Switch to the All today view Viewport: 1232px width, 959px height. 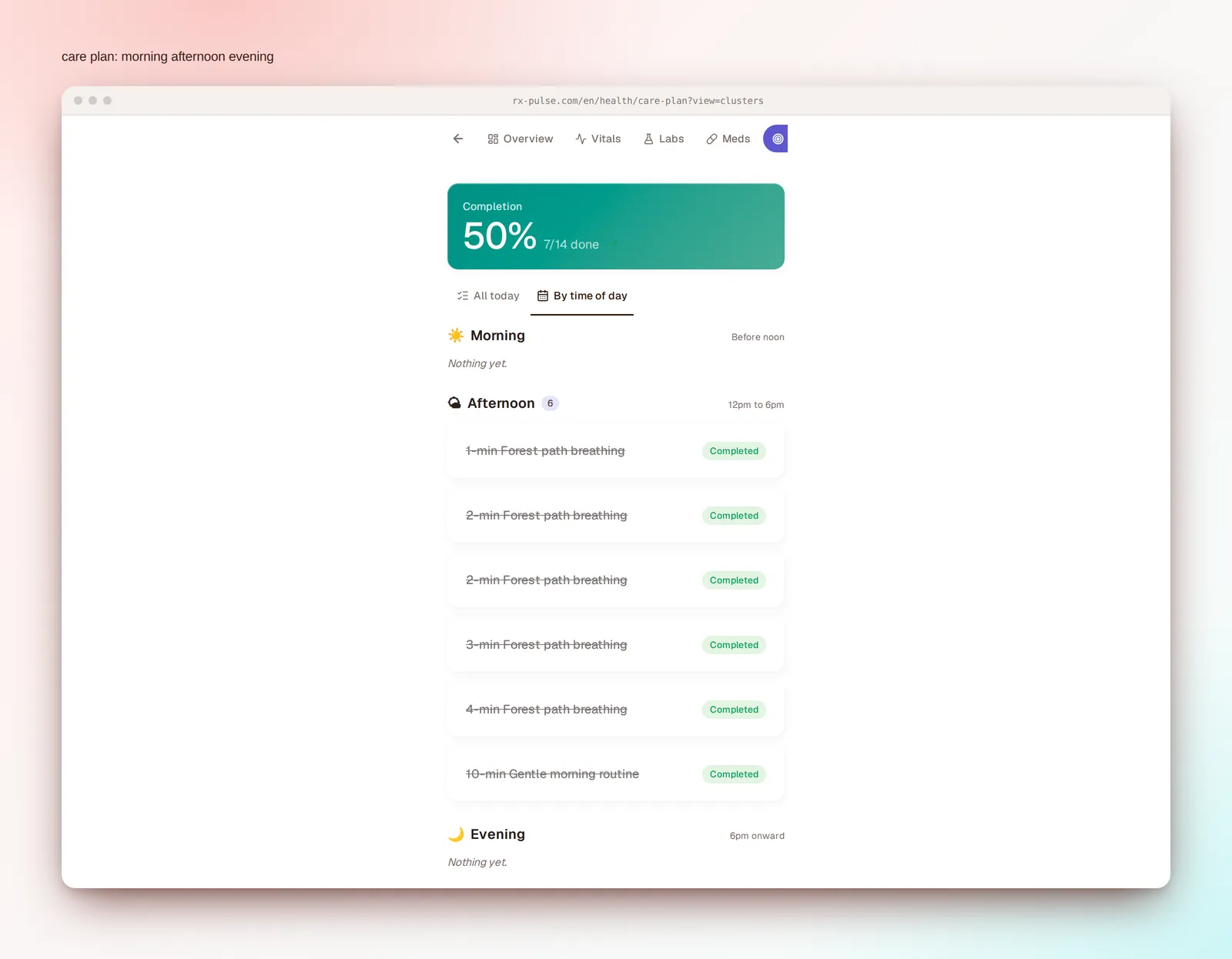point(488,296)
